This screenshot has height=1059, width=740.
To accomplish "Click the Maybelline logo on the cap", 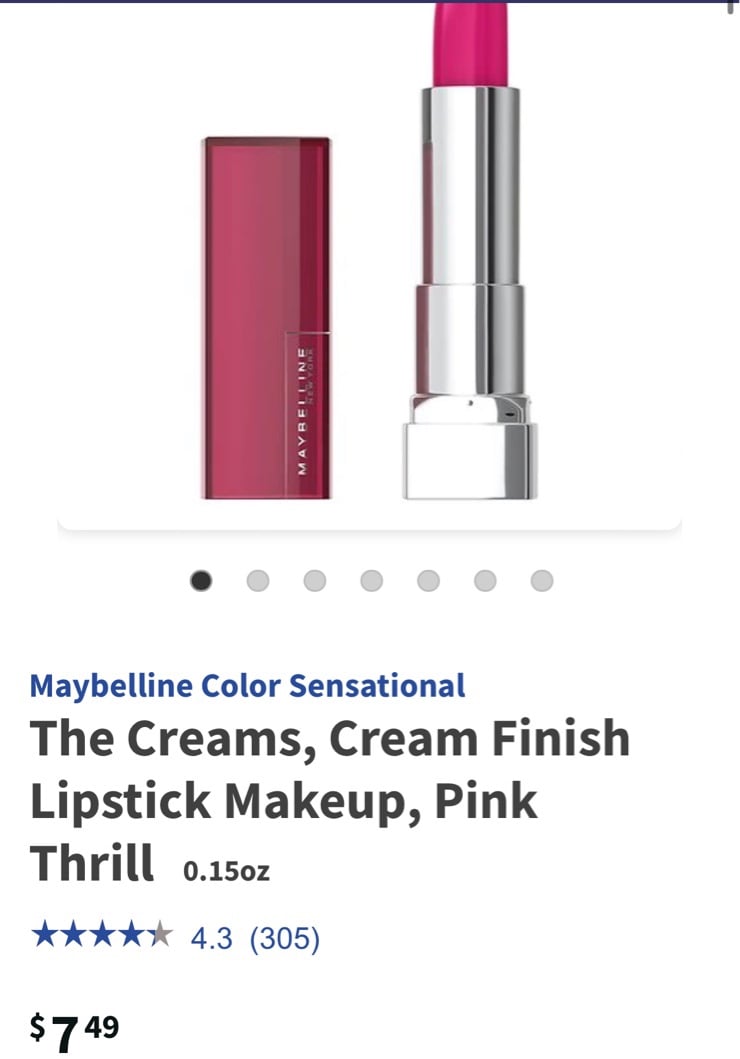I will point(306,411).
